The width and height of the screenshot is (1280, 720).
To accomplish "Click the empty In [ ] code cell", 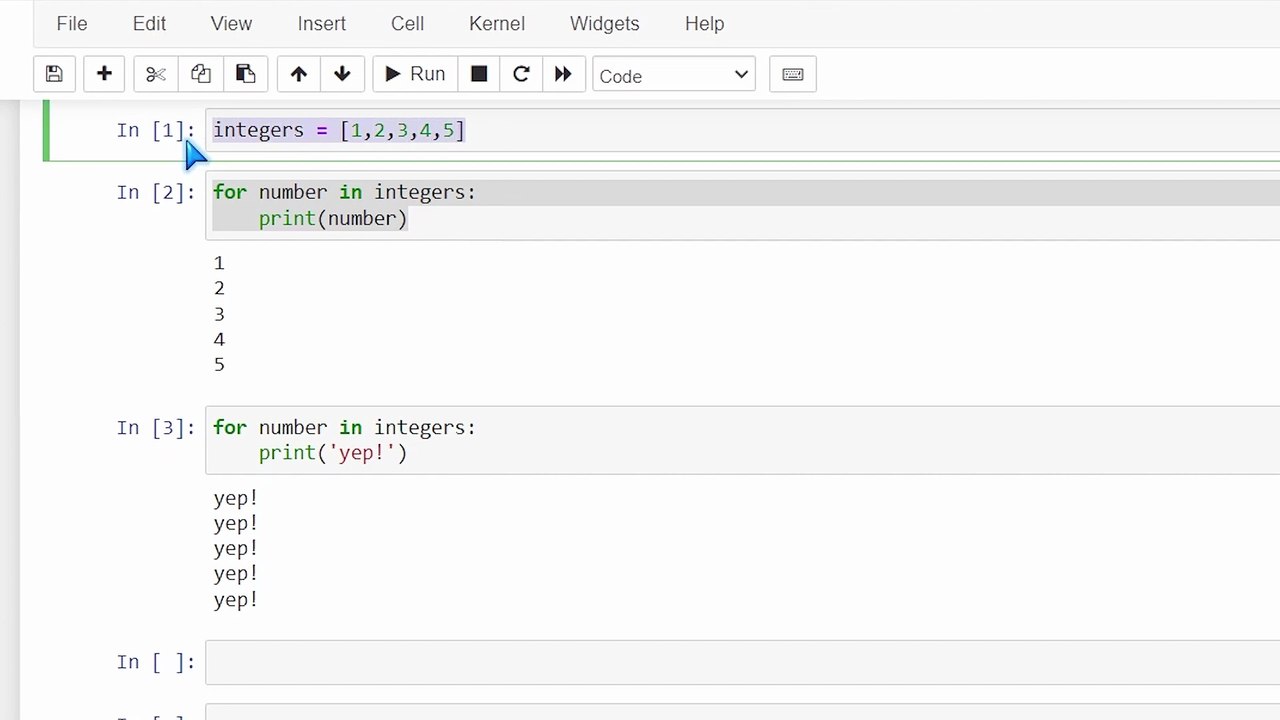I will [x=742, y=662].
